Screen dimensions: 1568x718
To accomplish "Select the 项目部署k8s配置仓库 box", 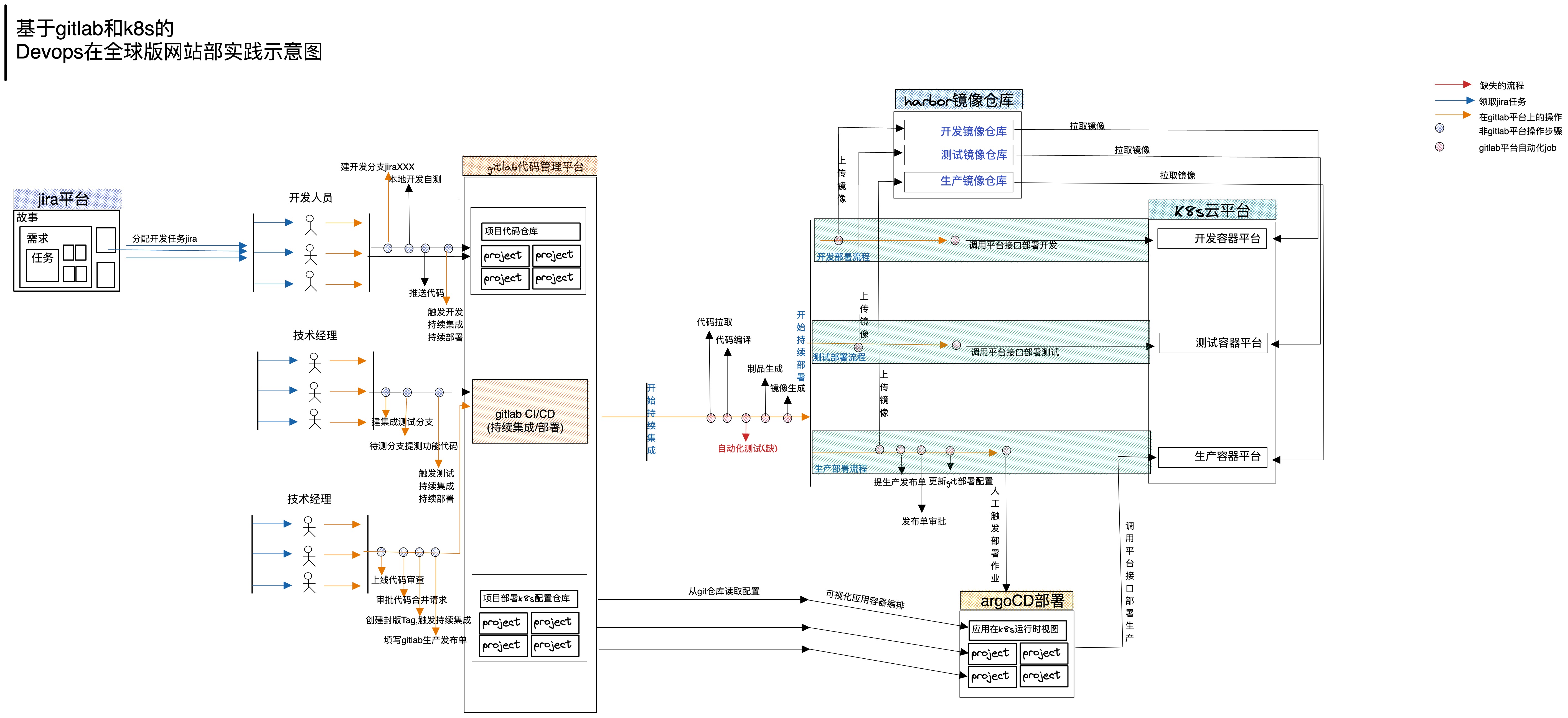I will [x=529, y=599].
